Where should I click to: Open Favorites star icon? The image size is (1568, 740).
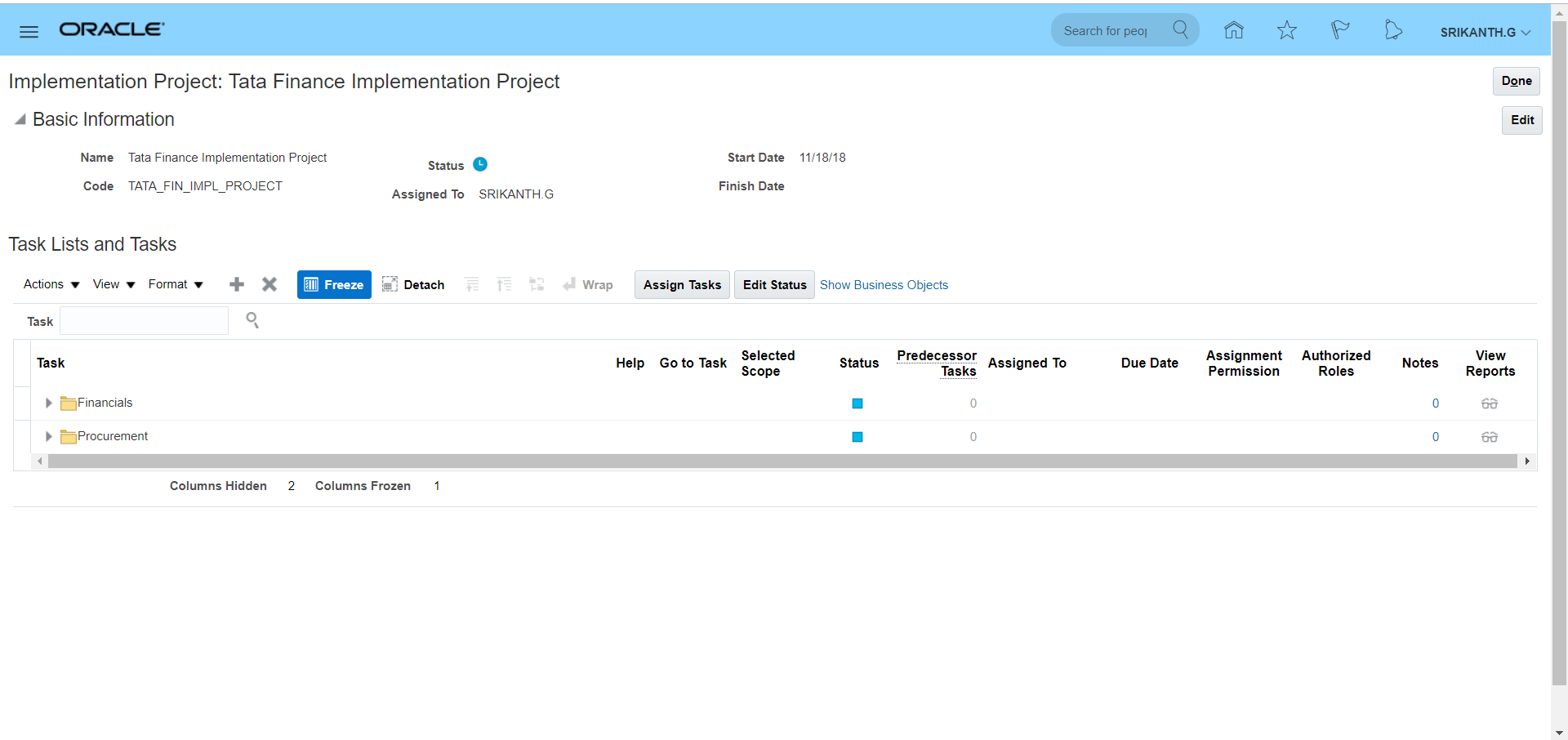(x=1286, y=31)
